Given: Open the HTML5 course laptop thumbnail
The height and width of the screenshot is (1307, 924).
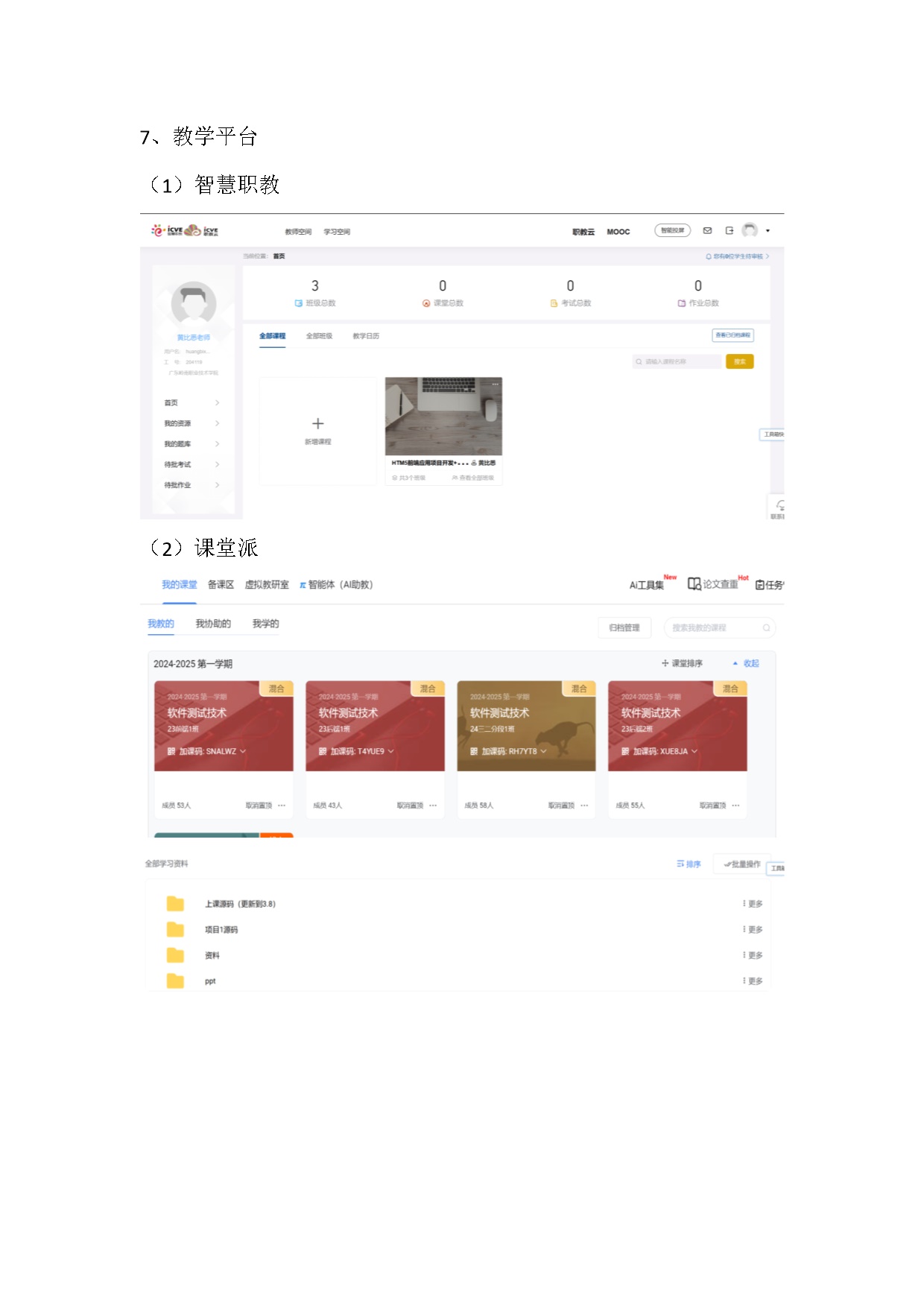Looking at the screenshot, I should click(x=443, y=416).
